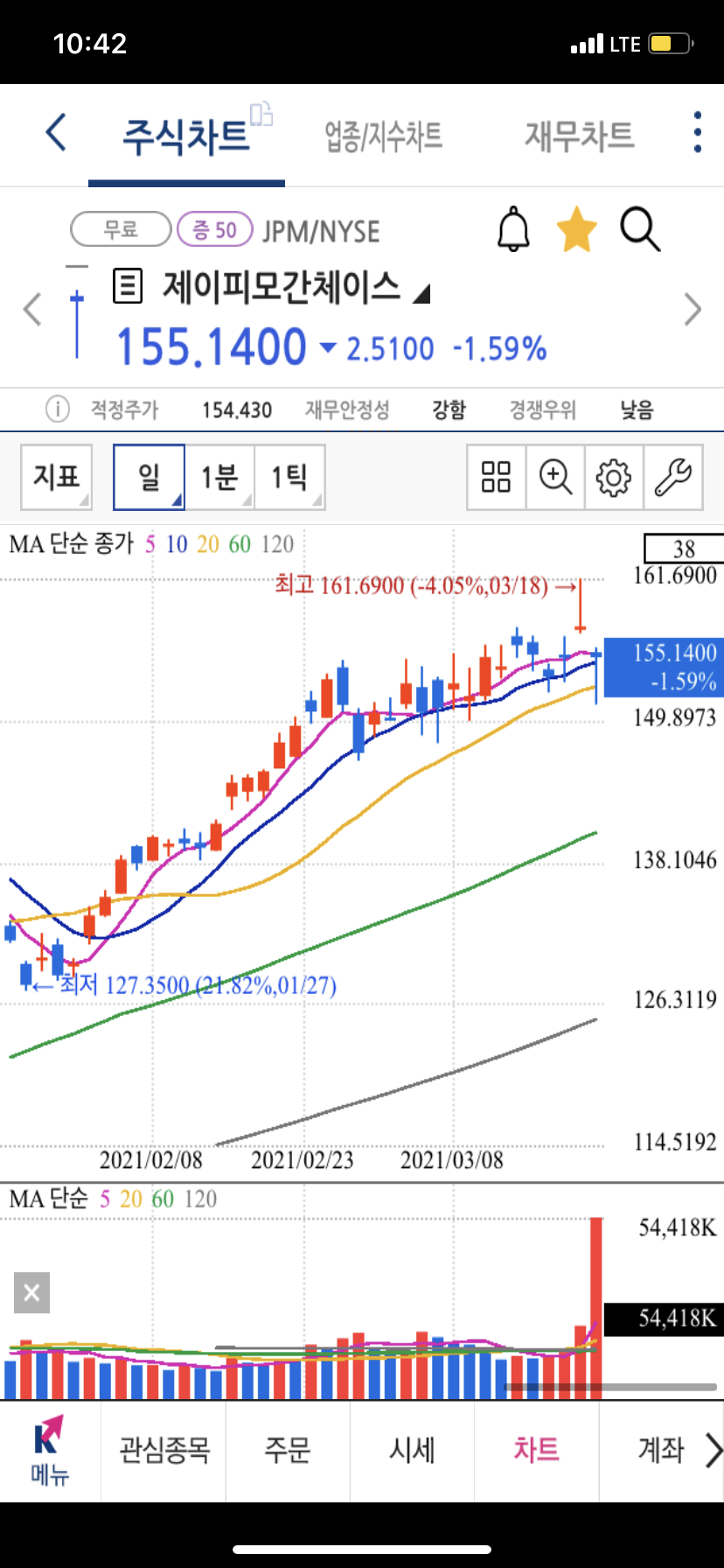Screen dimensions: 724x1568
Task: Open the wrench tools icon
Action: click(x=673, y=477)
